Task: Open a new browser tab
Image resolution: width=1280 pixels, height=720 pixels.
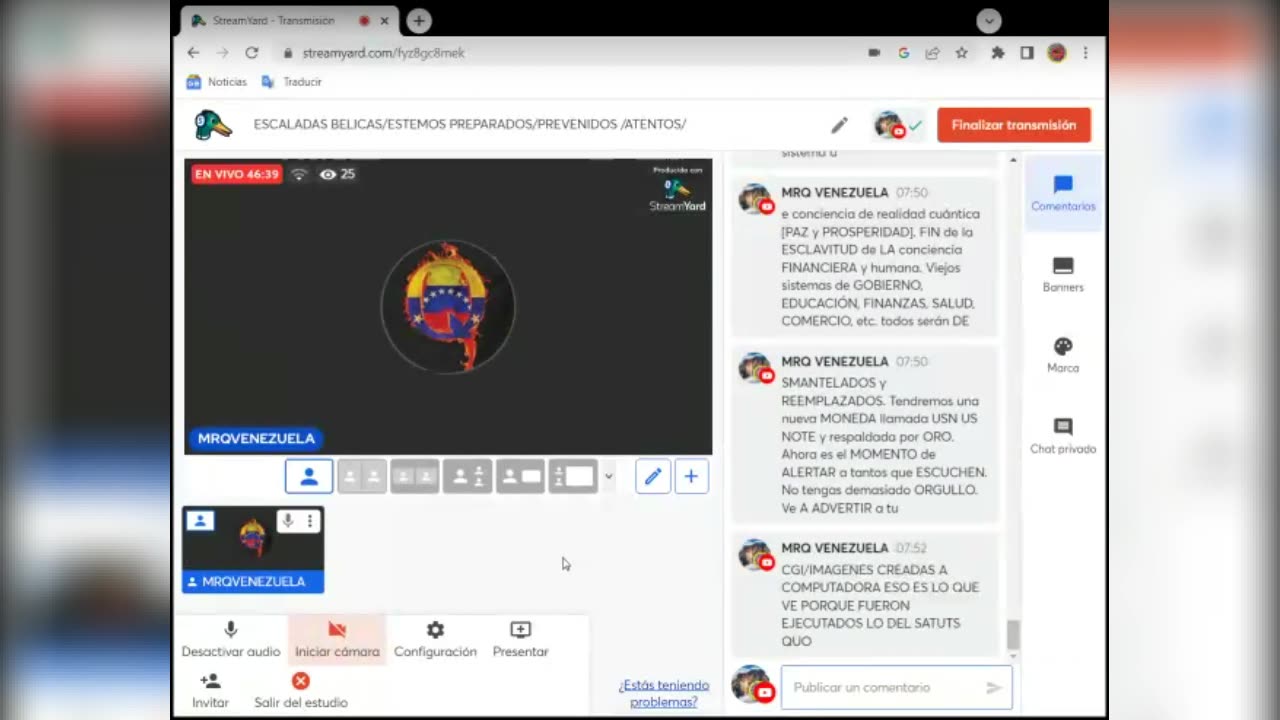Action: pos(419,20)
